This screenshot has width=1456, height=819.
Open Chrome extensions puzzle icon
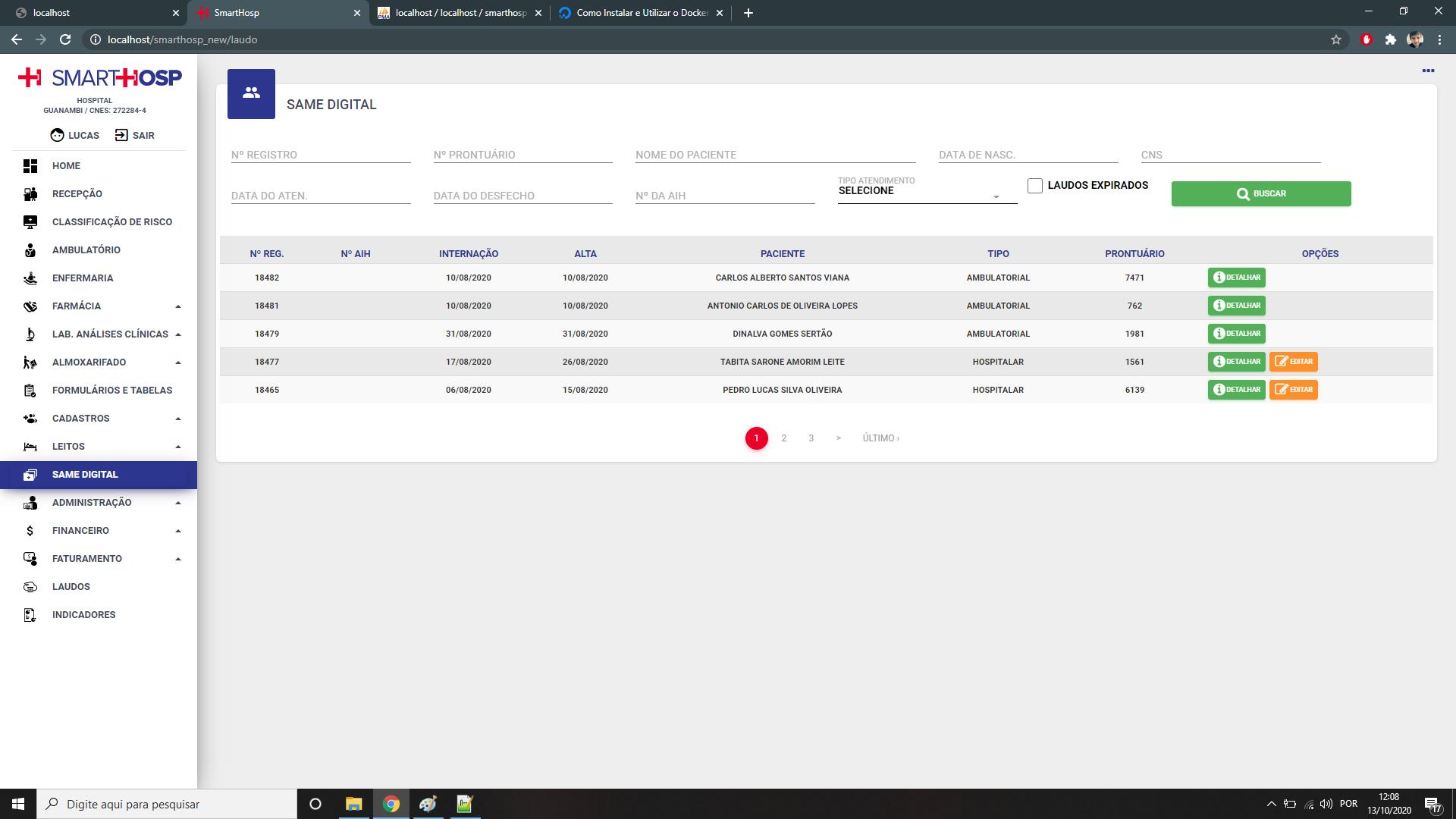pyautogui.click(x=1390, y=39)
